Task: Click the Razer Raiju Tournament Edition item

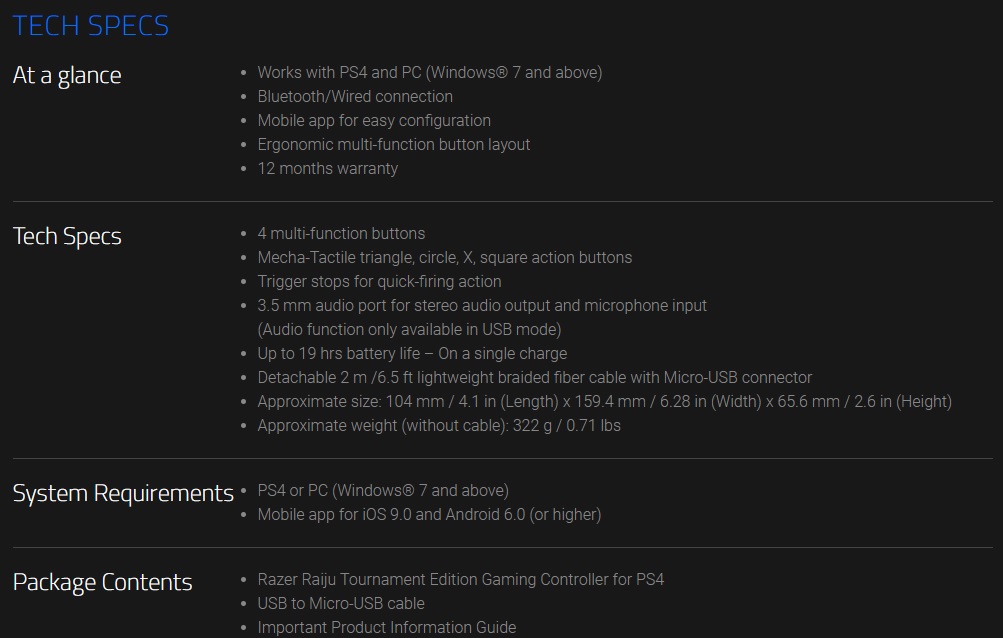Action: (461, 580)
